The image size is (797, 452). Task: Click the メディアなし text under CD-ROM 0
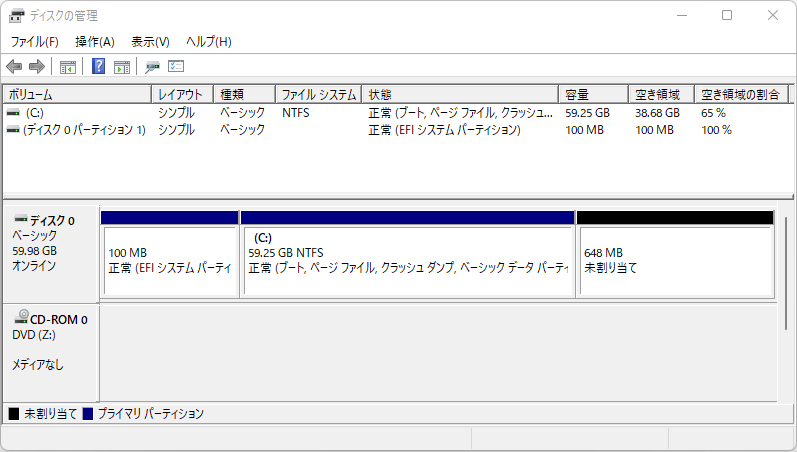38,364
